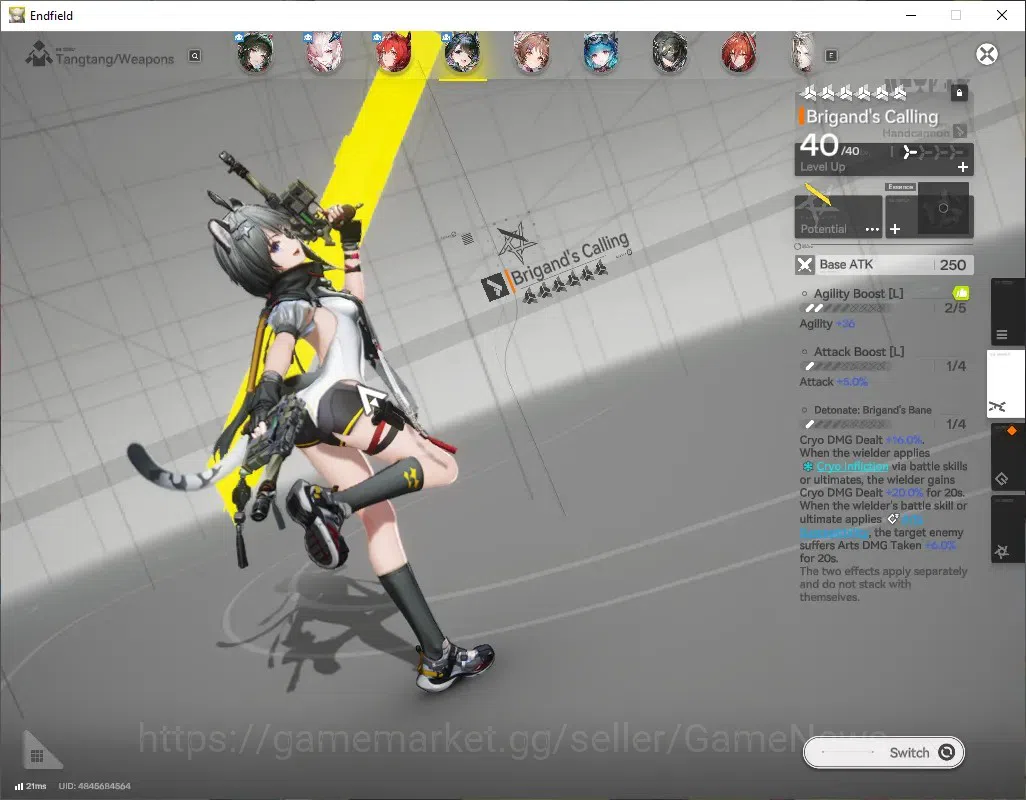Screen dimensions: 1026x800
Task: Click the Essence preview thumbnail
Action: pyautogui.click(x=943, y=209)
